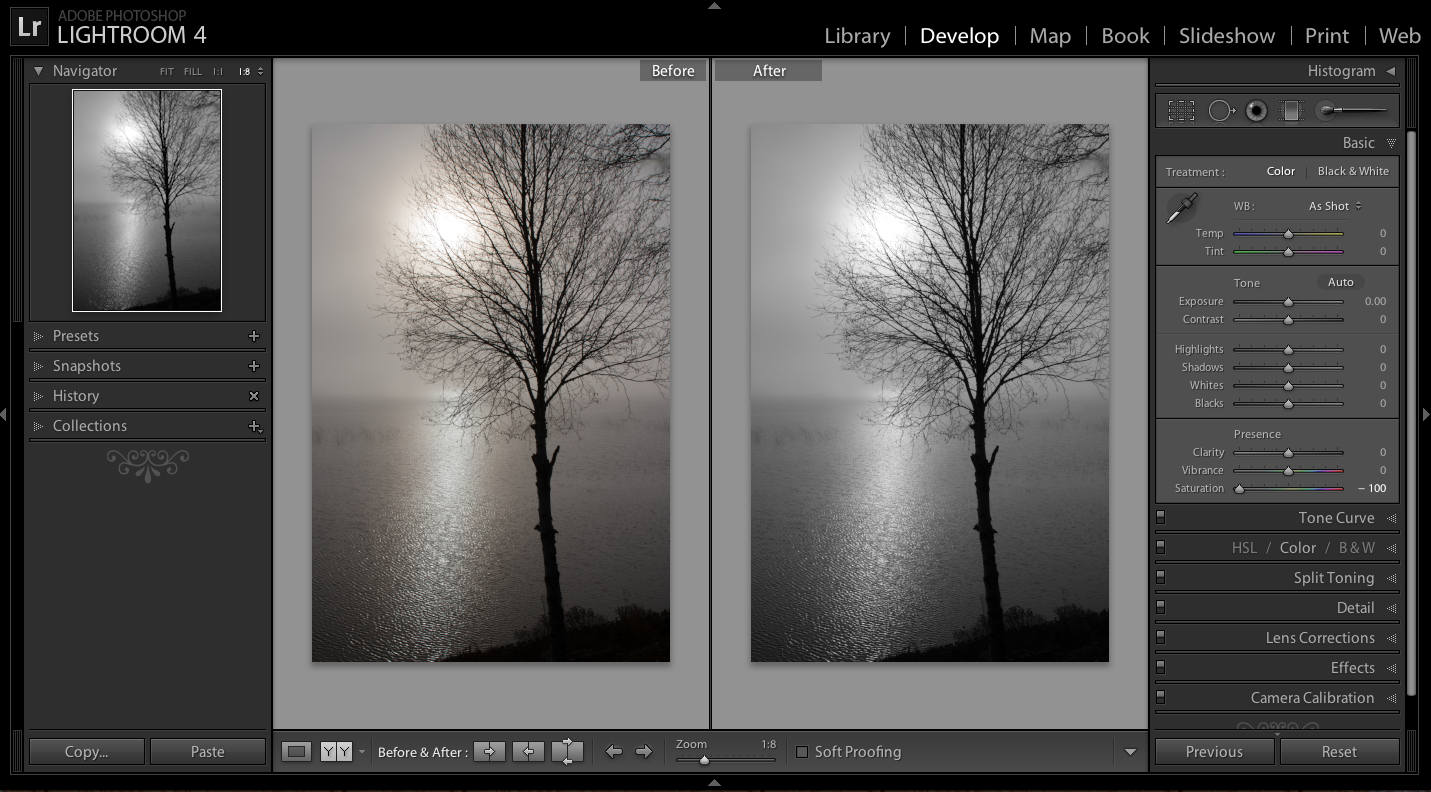Viewport: 1431px width, 792px height.
Task: Click the Reset button
Action: pos(1339,752)
